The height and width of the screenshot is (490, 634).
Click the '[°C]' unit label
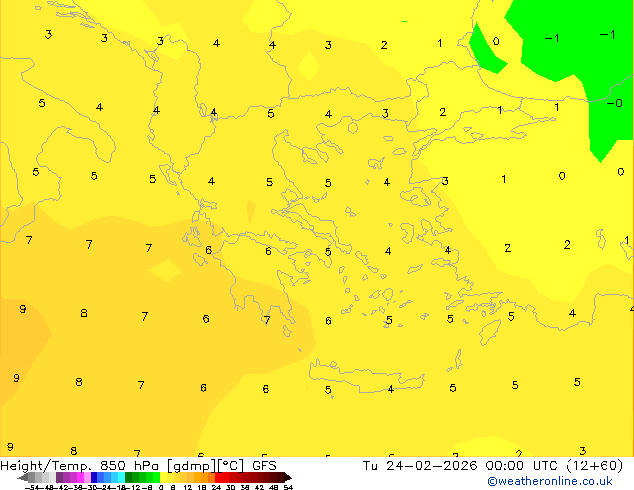pos(231,466)
